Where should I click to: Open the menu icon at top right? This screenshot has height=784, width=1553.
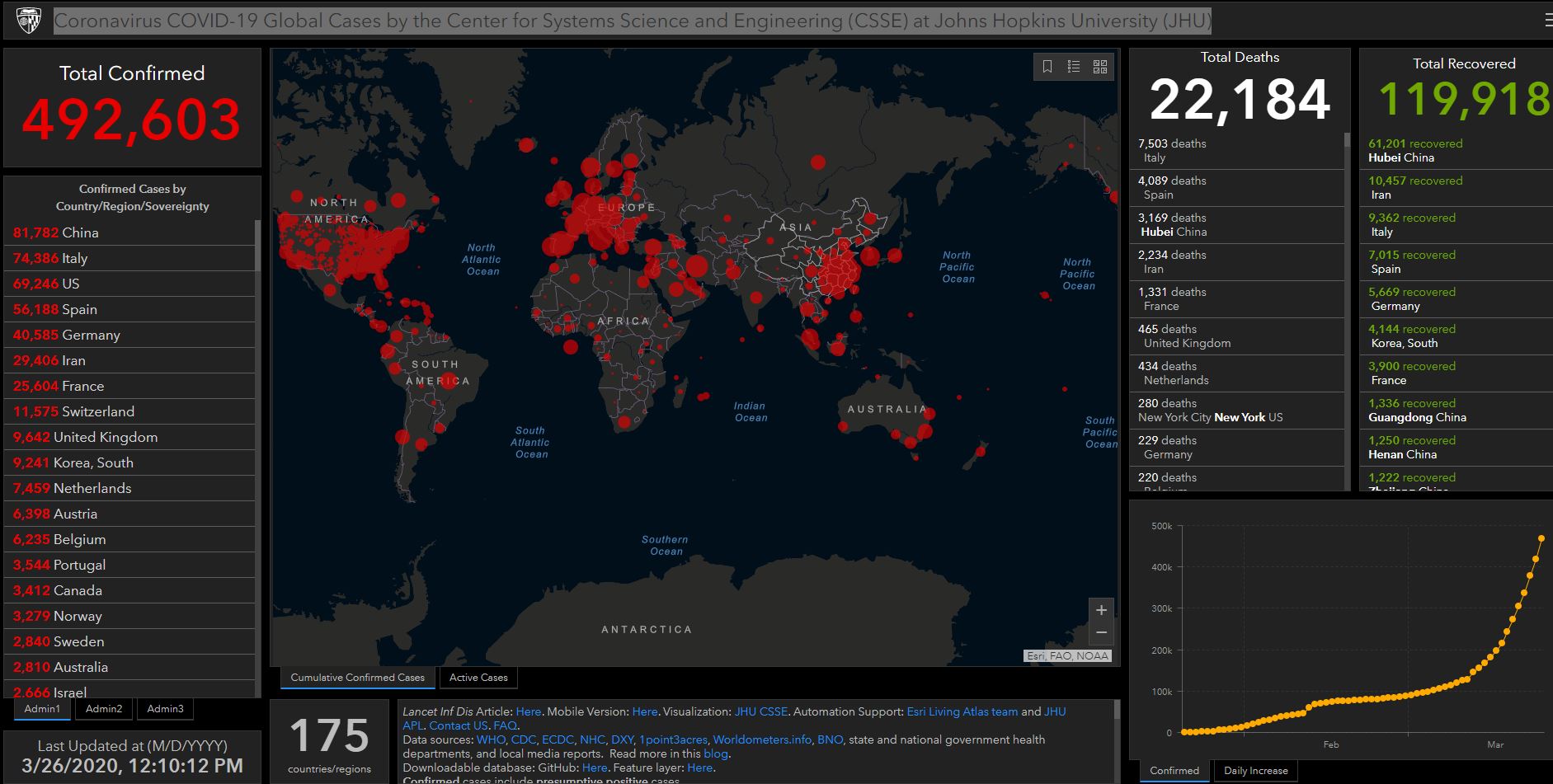coord(1548,21)
